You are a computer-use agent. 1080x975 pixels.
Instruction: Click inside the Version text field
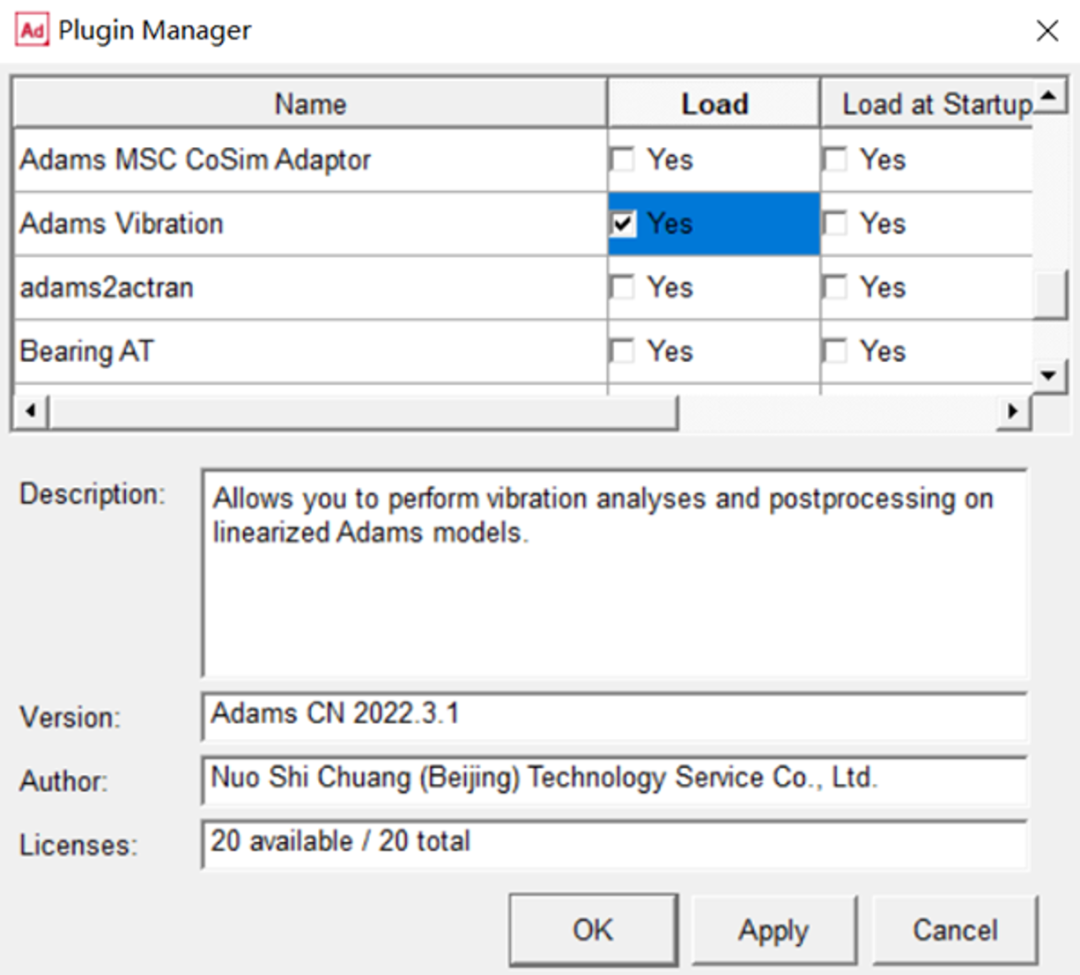click(x=614, y=716)
